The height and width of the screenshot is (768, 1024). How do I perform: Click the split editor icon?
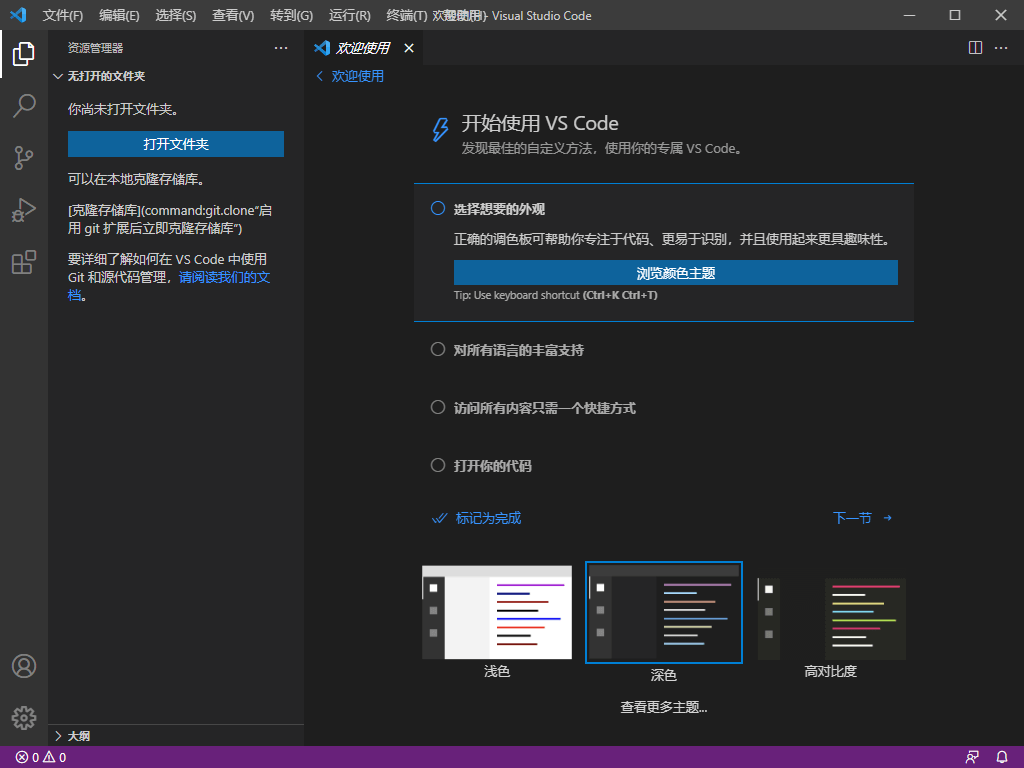click(x=975, y=48)
